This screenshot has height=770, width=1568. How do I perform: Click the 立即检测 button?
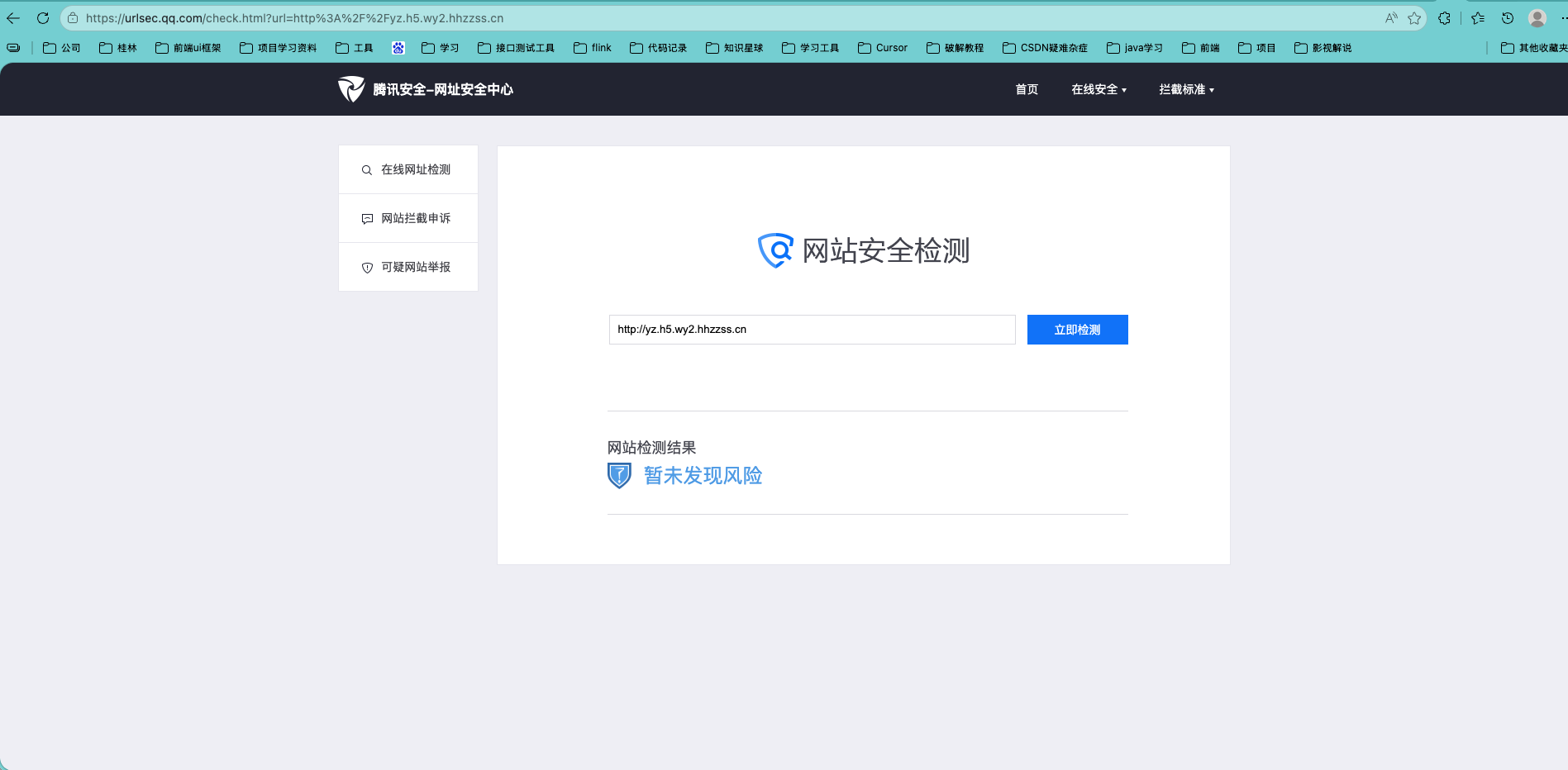(x=1078, y=330)
